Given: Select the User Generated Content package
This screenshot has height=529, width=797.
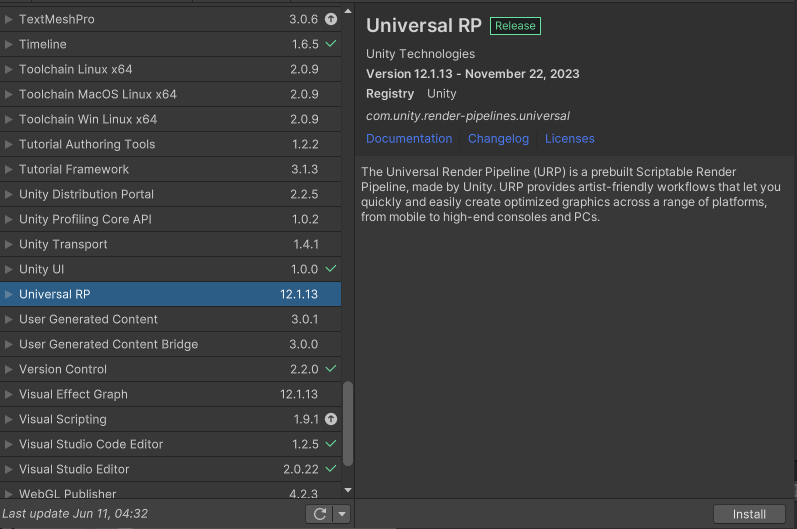Looking at the screenshot, I should click(x=170, y=319).
